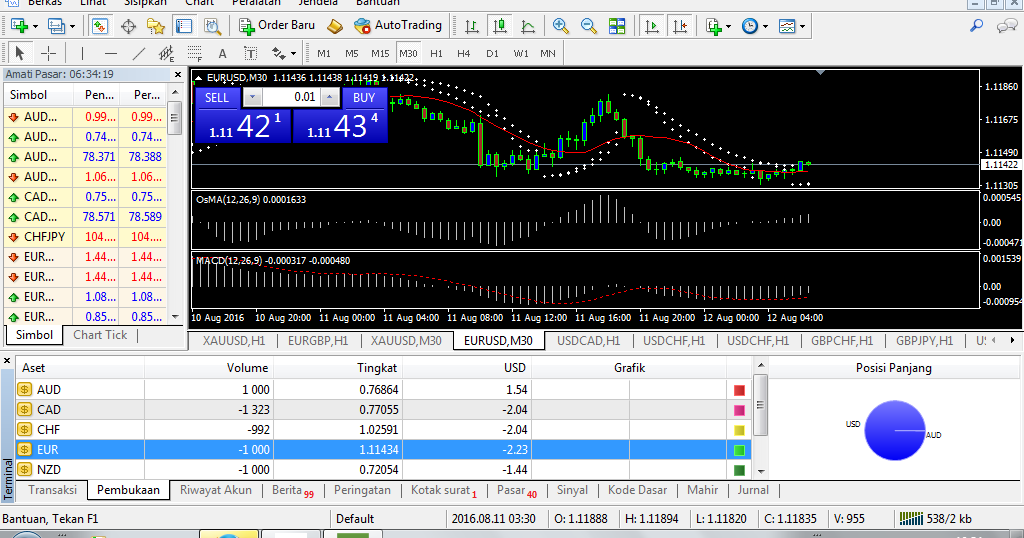This screenshot has height=538, width=1024.
Task: Open the Riwayat Akun tab
Action: point(216,490)
